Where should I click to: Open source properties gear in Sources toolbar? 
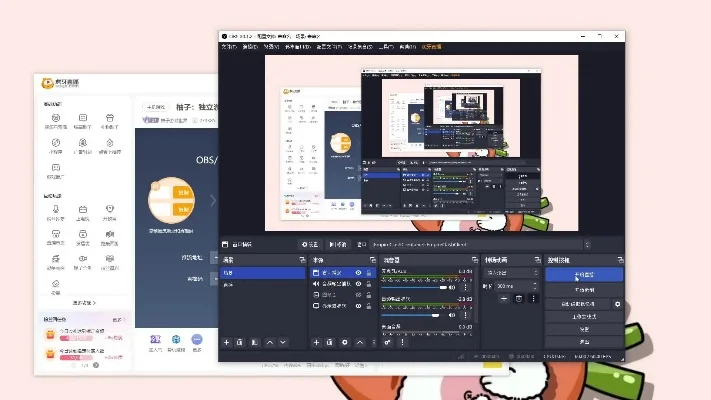pos(345,342)
